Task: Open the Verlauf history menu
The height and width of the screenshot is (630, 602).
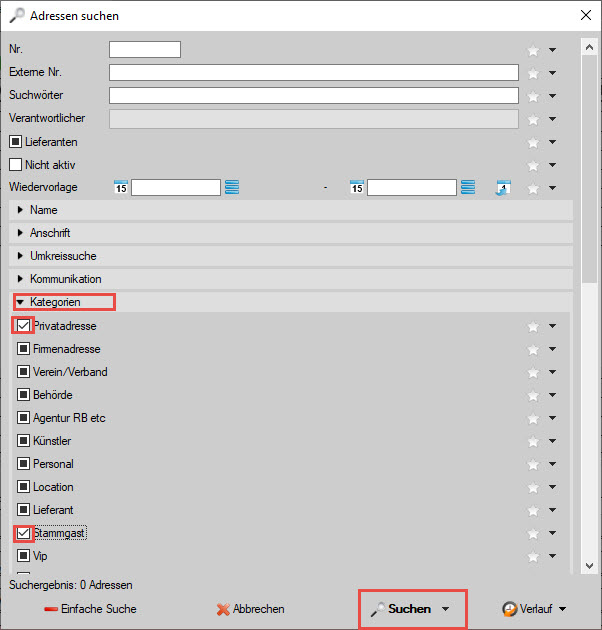Action: [x=535, y=609]
